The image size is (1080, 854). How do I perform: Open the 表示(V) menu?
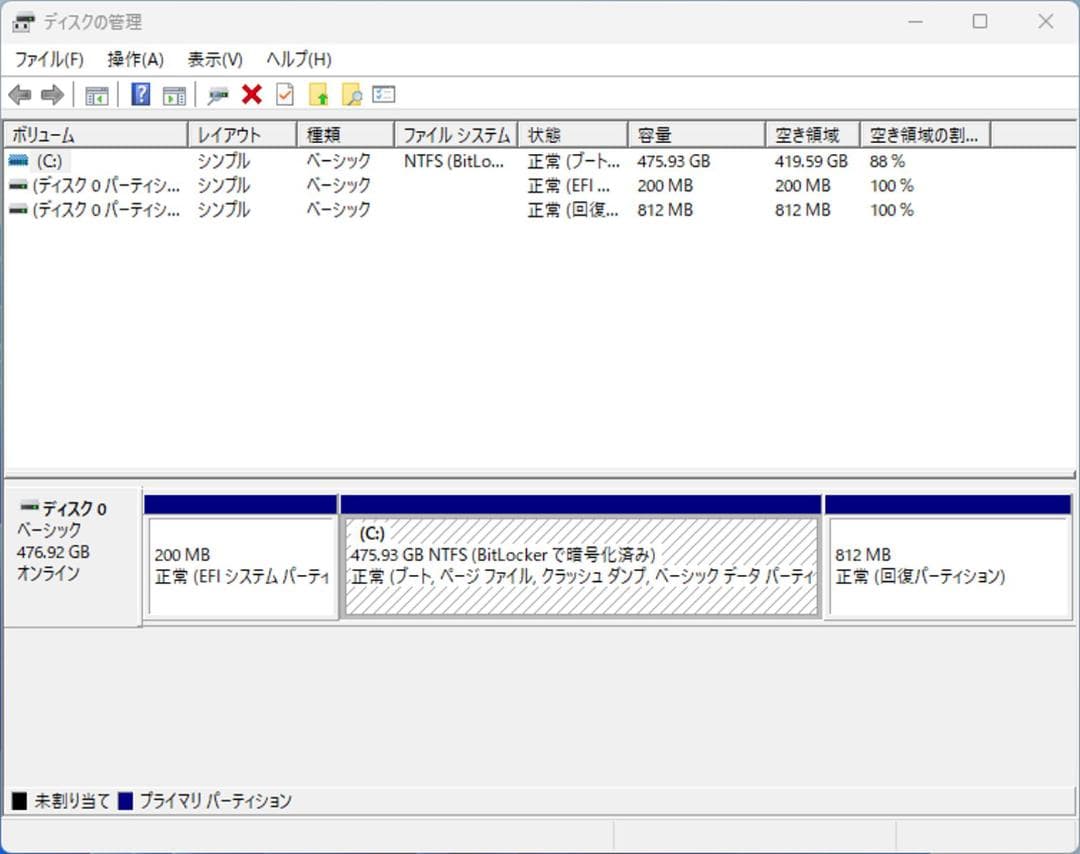click(x=215, y=60)
